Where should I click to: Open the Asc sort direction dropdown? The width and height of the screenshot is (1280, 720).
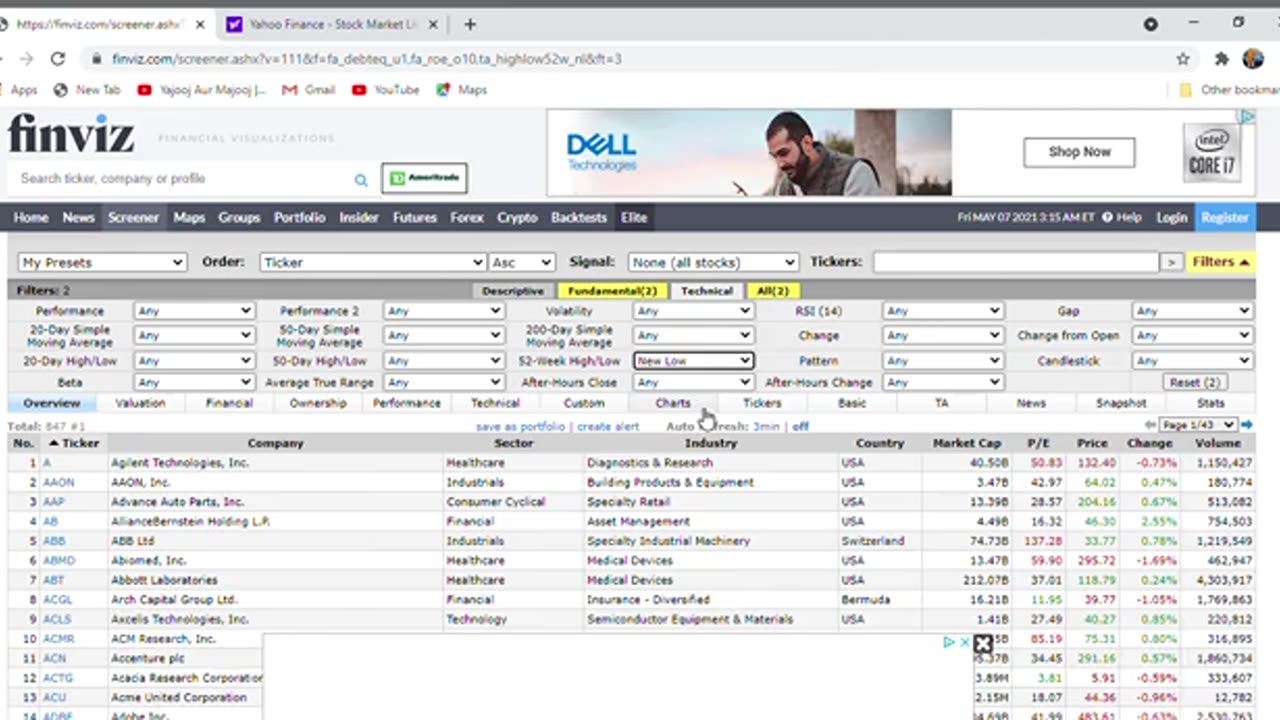[x=521, y=262]
